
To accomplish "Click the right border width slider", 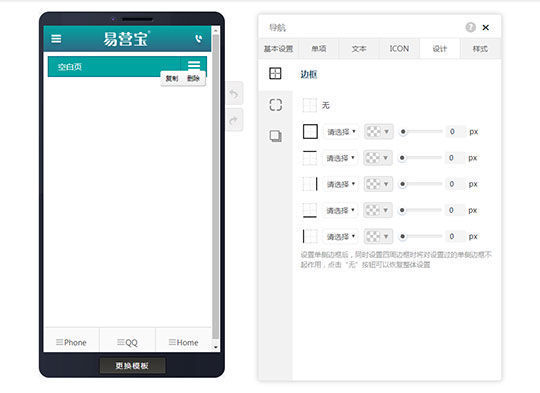I will point(420,184).
